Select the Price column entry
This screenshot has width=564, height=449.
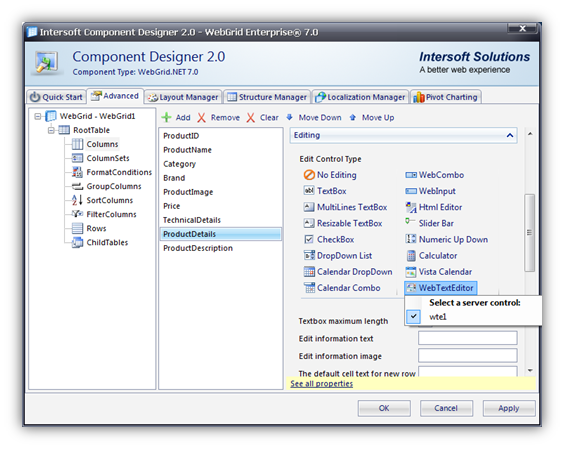click(x=220, y=206)
